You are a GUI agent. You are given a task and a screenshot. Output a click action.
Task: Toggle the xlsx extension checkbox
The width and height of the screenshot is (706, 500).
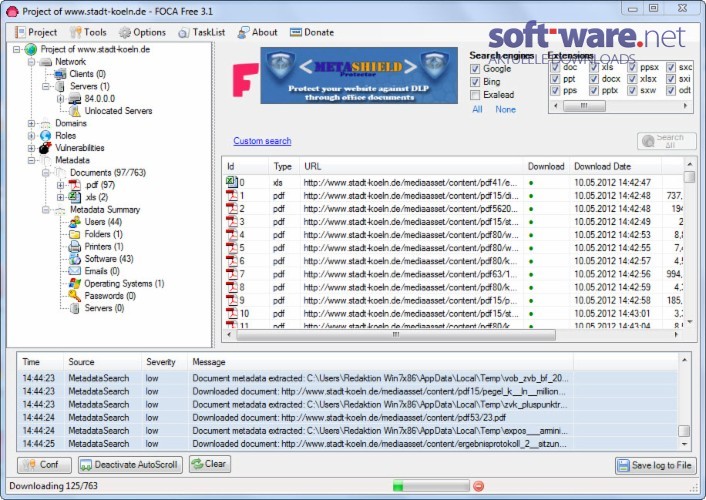pyautogui.click(x=632, y=79)
